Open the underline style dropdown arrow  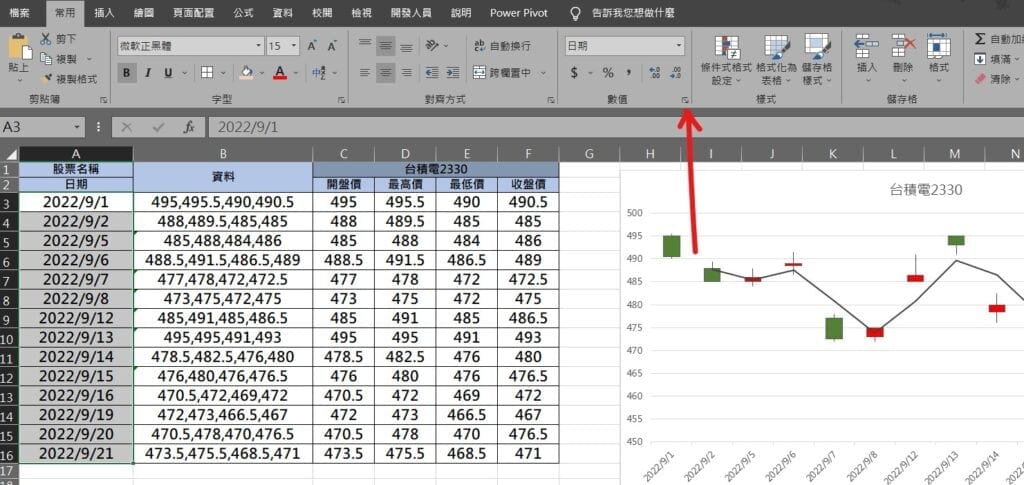(184, 72)
